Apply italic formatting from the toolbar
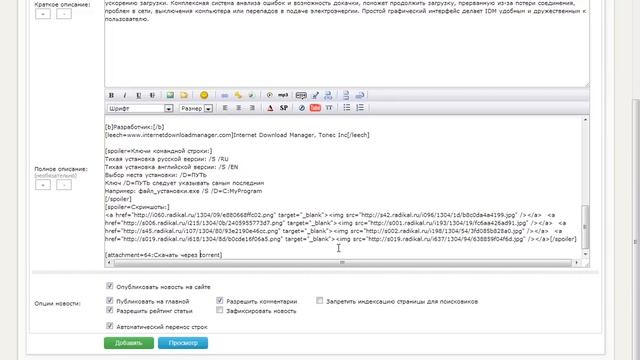The height and width of the screenshot is (360, 640). [125, 95]
